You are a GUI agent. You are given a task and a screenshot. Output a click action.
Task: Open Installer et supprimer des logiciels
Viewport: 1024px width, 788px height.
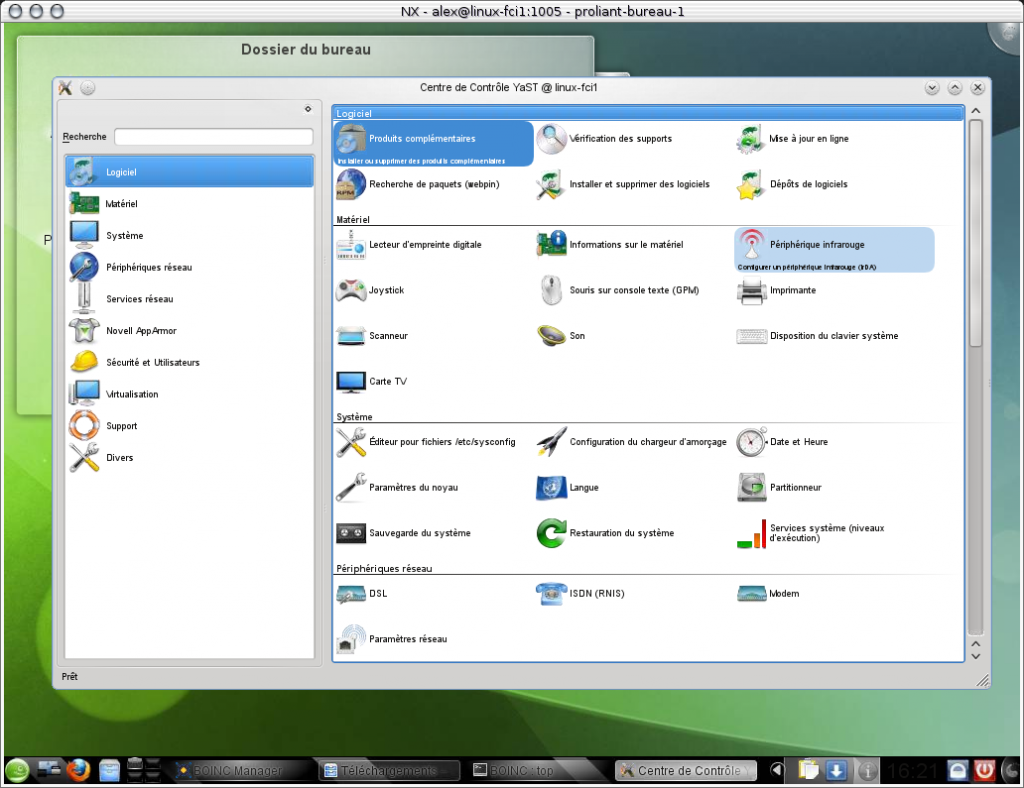[x=551, y=184]
